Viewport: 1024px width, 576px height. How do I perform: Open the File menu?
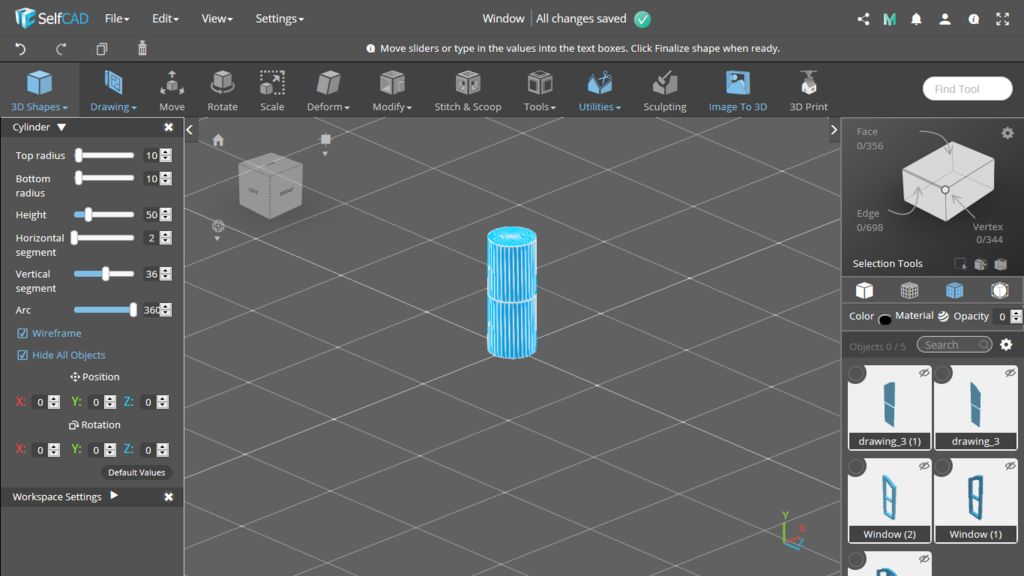click(117, 18)
